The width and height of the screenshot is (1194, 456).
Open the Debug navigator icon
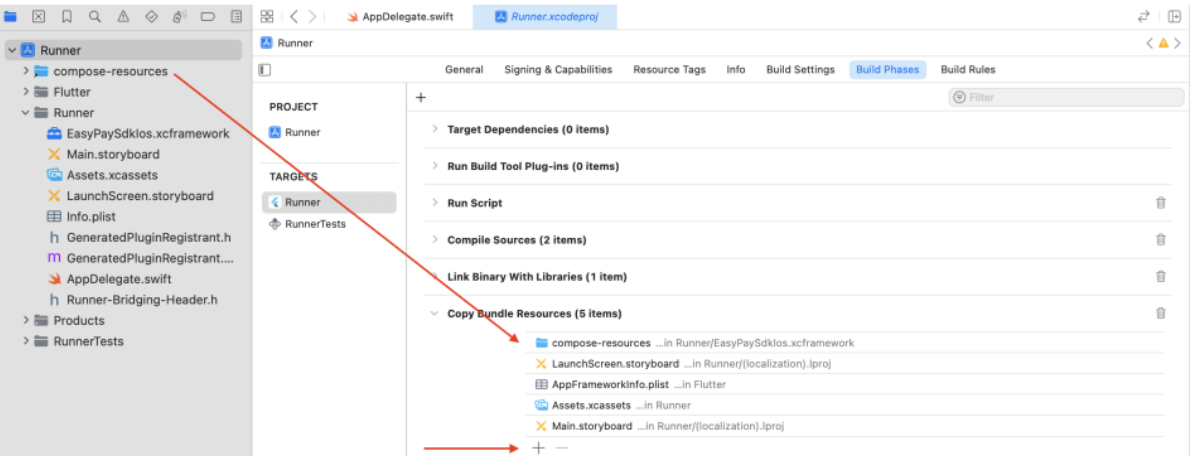[x=180, y=16]
